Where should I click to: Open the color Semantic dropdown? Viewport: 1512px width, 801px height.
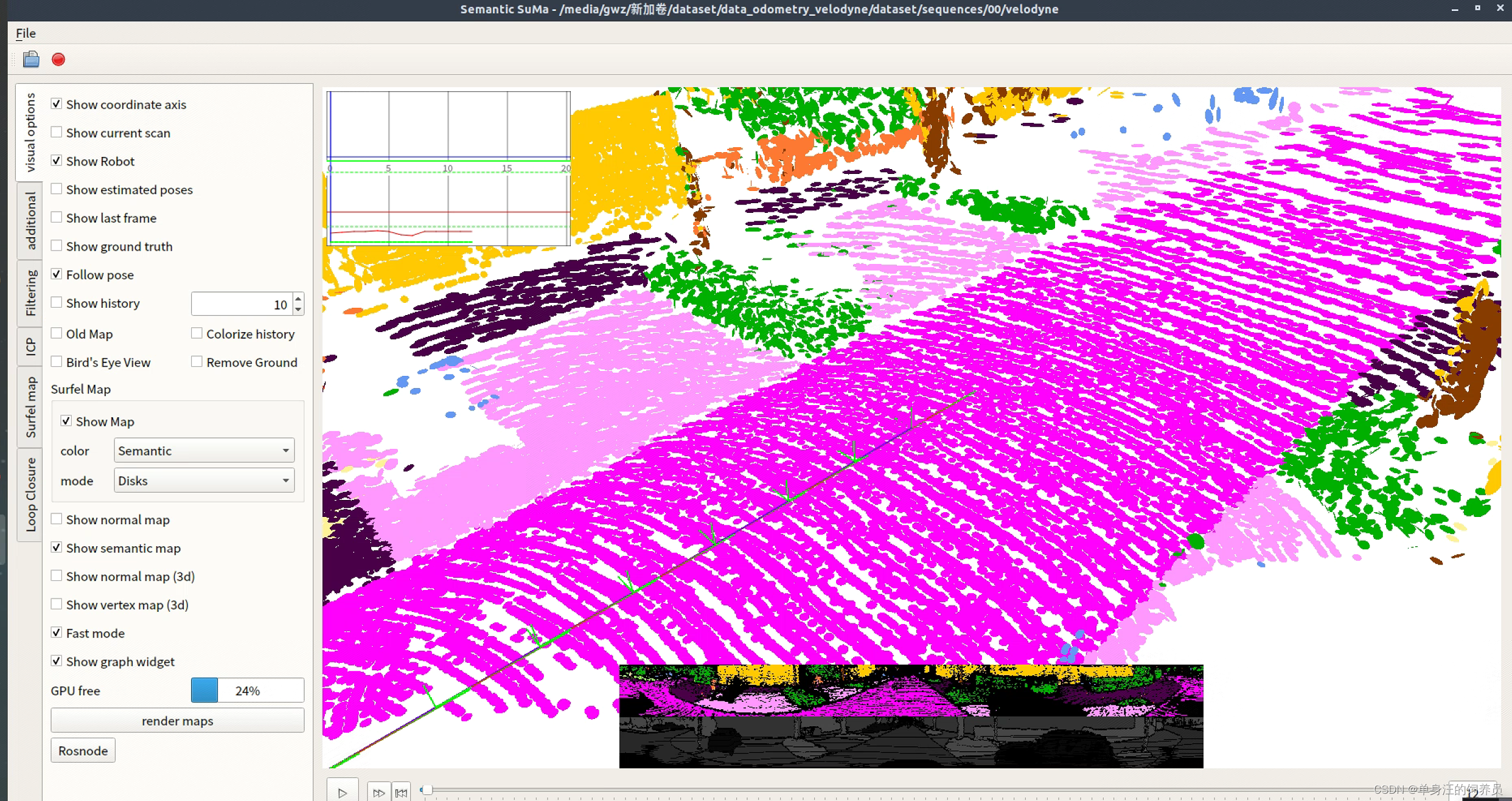point(204,451)
